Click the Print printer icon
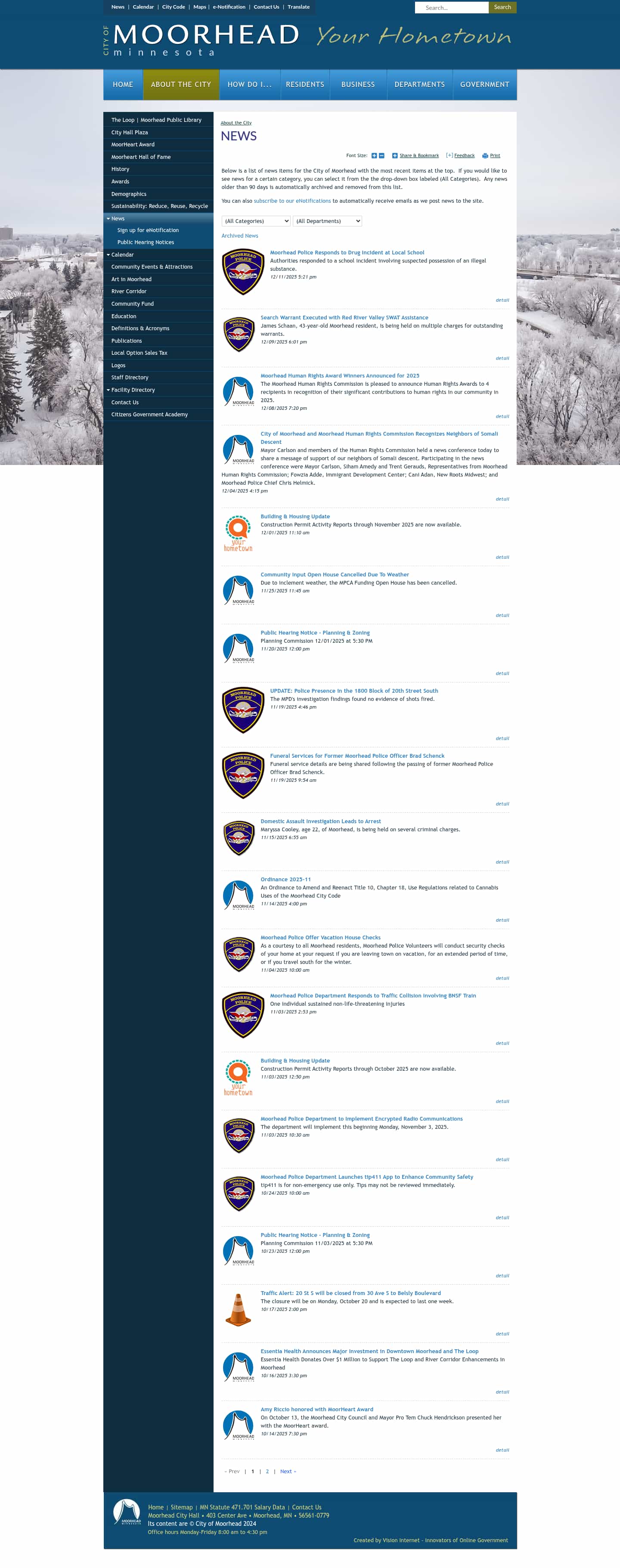 (485, 155)
